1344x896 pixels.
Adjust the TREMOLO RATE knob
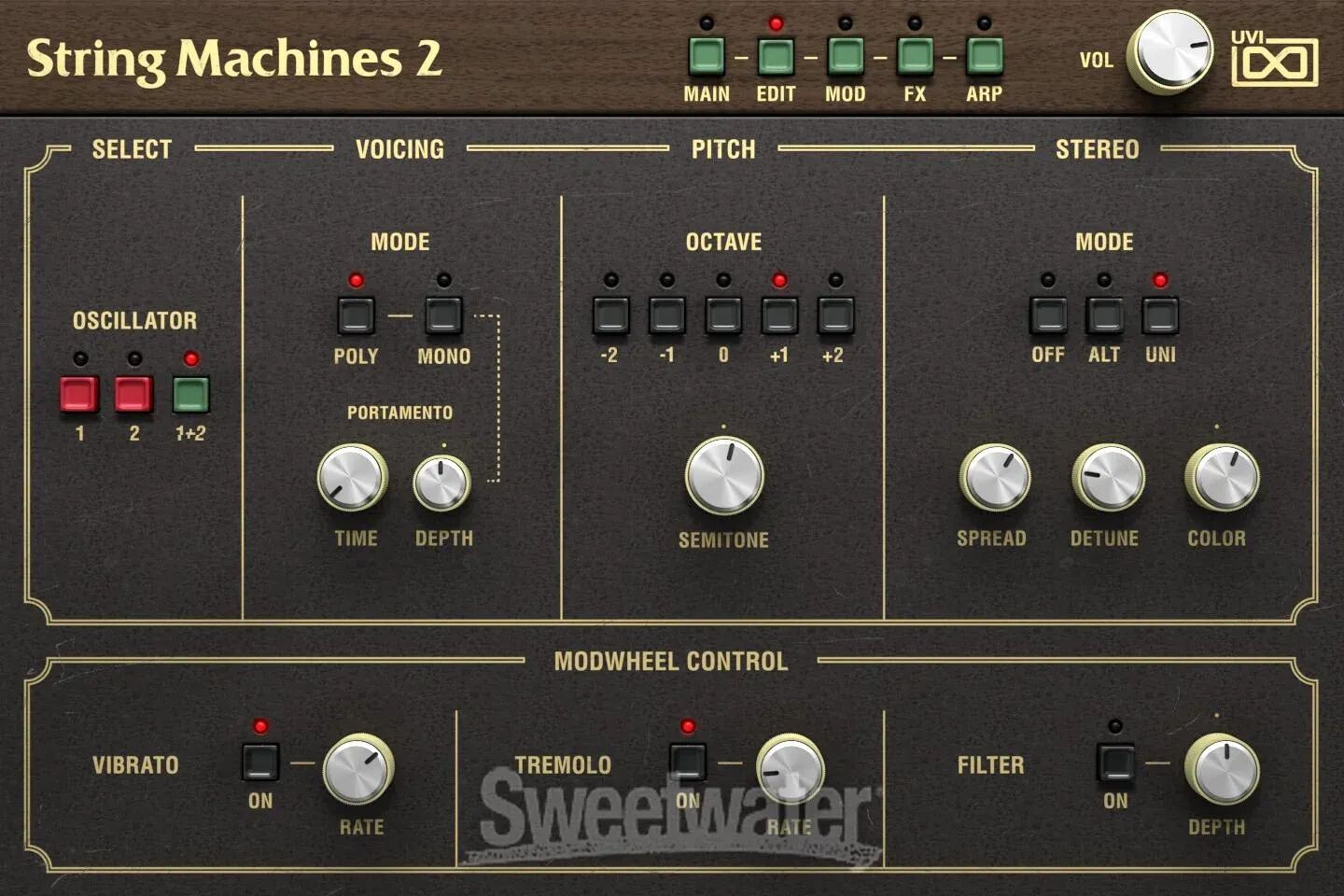coord(790,770)
